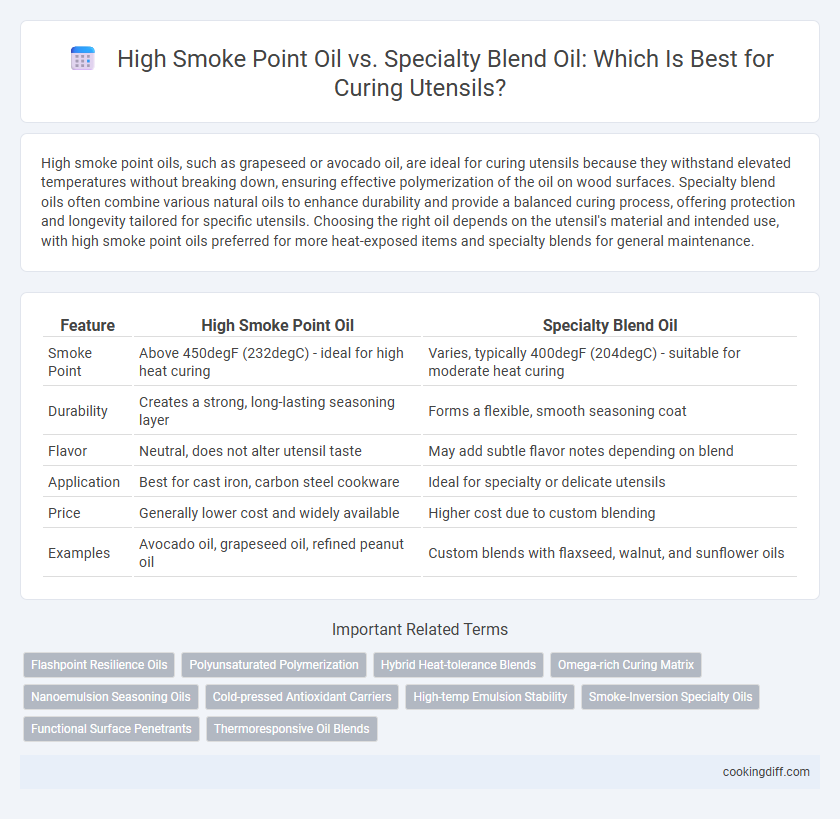Open the Hybrid Heat-tolerance Blends tag
This screenshot has height=819, width=840.
point(458,665)
